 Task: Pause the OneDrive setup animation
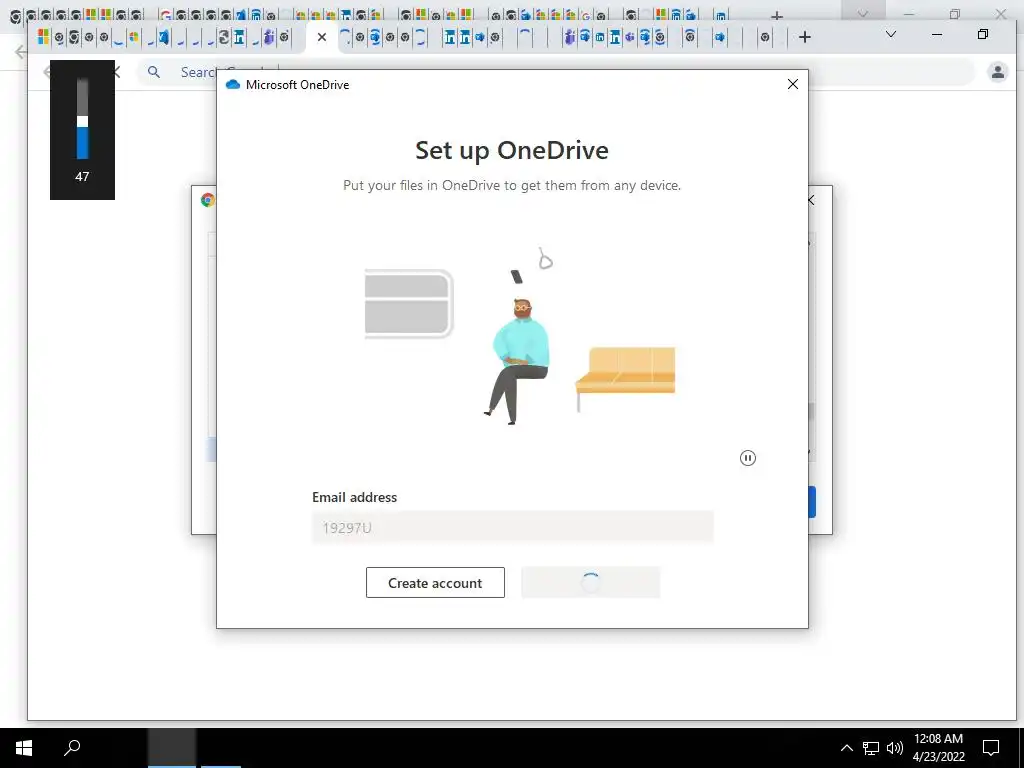pos(748,458)
